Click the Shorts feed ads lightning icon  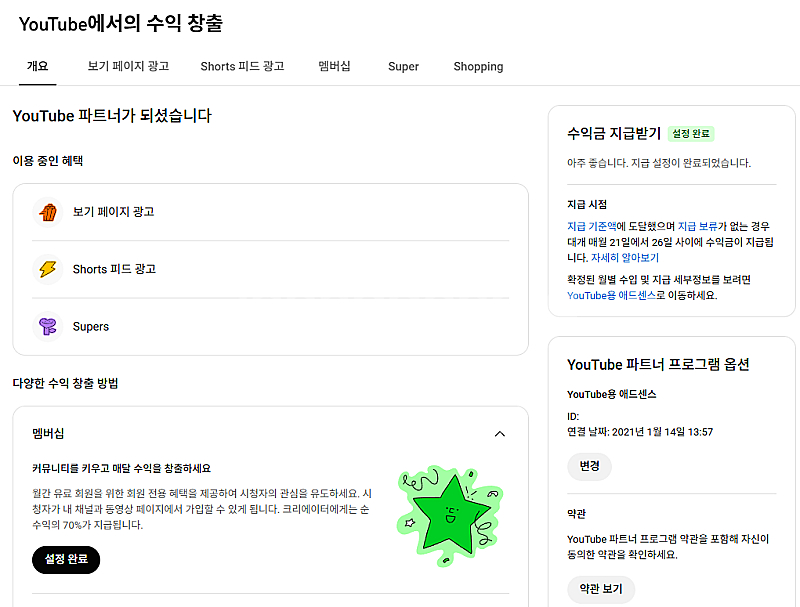point(48,269)
